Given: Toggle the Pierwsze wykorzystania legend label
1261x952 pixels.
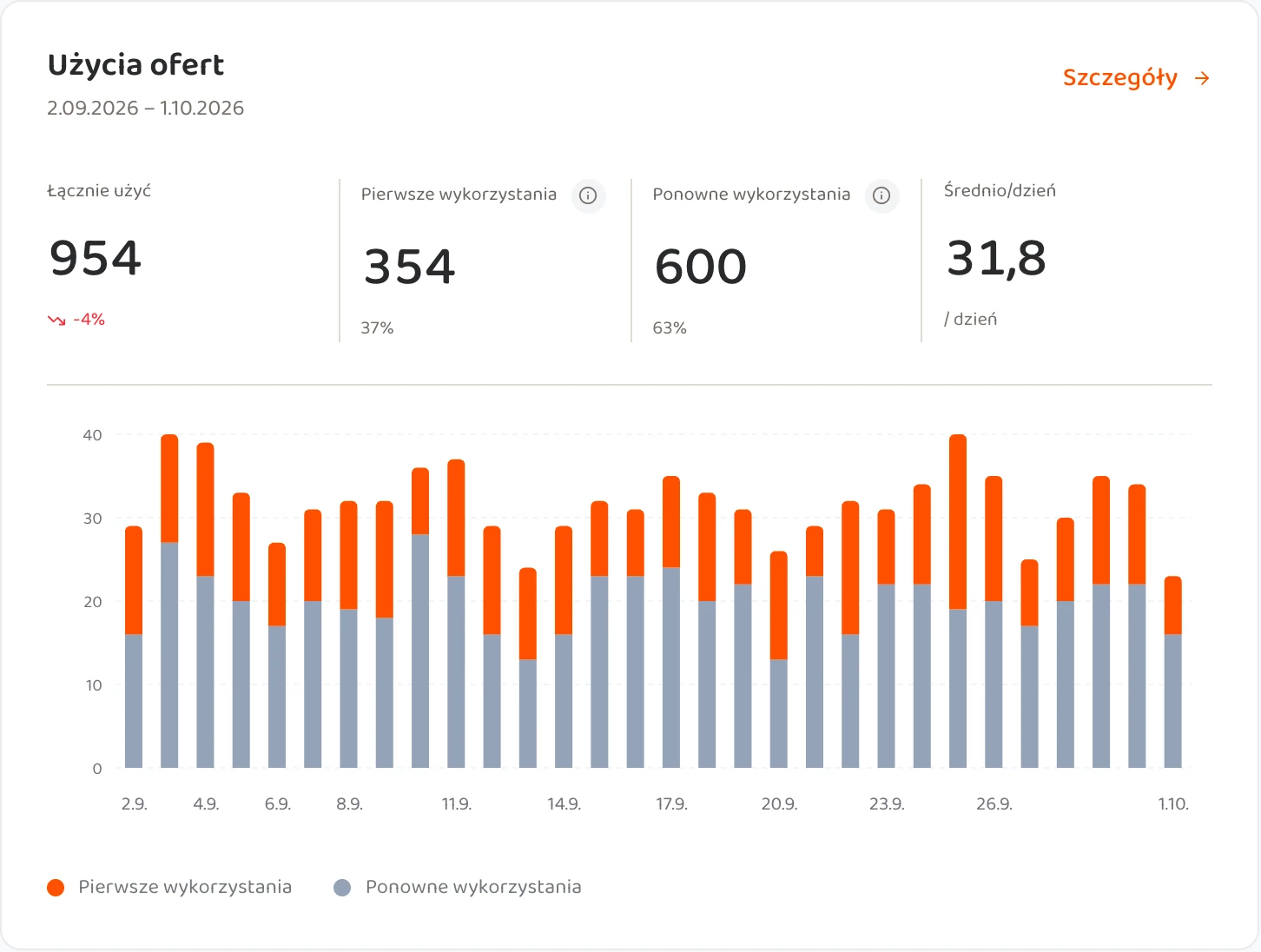Looking at the screenshot, I should pyautogui.click(x=185, y=887).
